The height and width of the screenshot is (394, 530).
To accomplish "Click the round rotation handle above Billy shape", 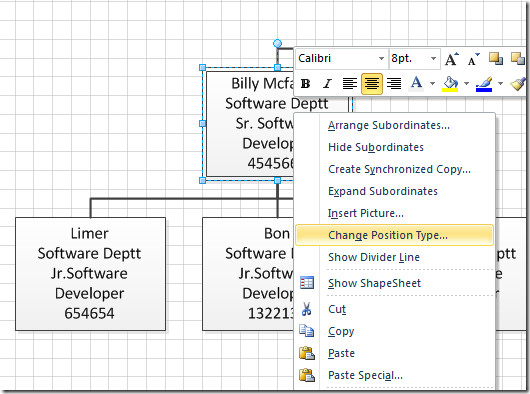I will [x=277, y=43].
